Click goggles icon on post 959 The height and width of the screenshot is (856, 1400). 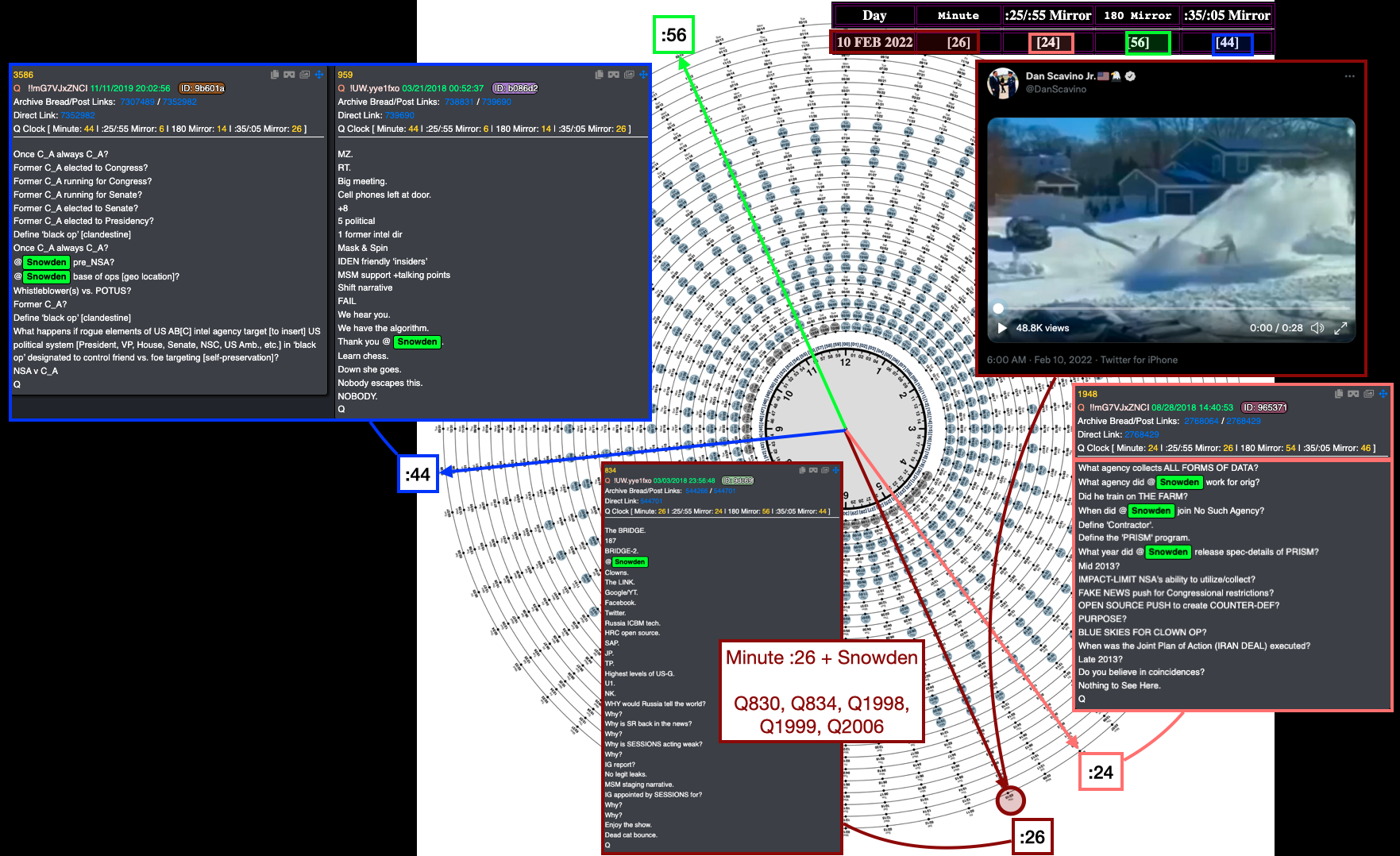click(614, 75)
